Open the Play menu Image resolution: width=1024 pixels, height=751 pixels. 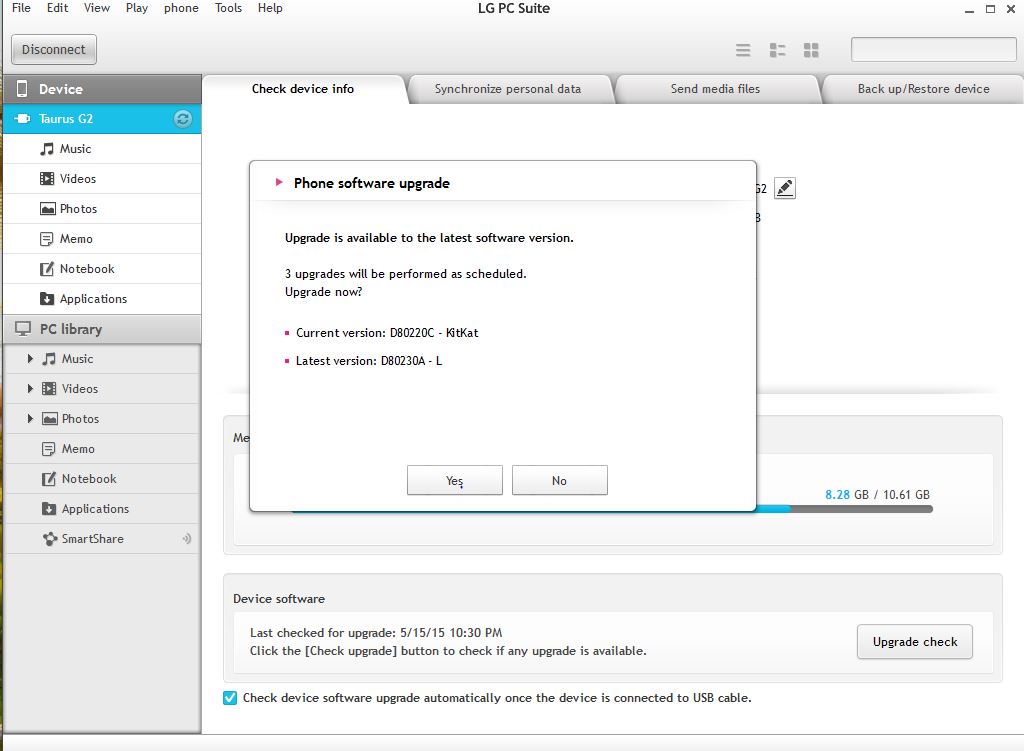137,8
